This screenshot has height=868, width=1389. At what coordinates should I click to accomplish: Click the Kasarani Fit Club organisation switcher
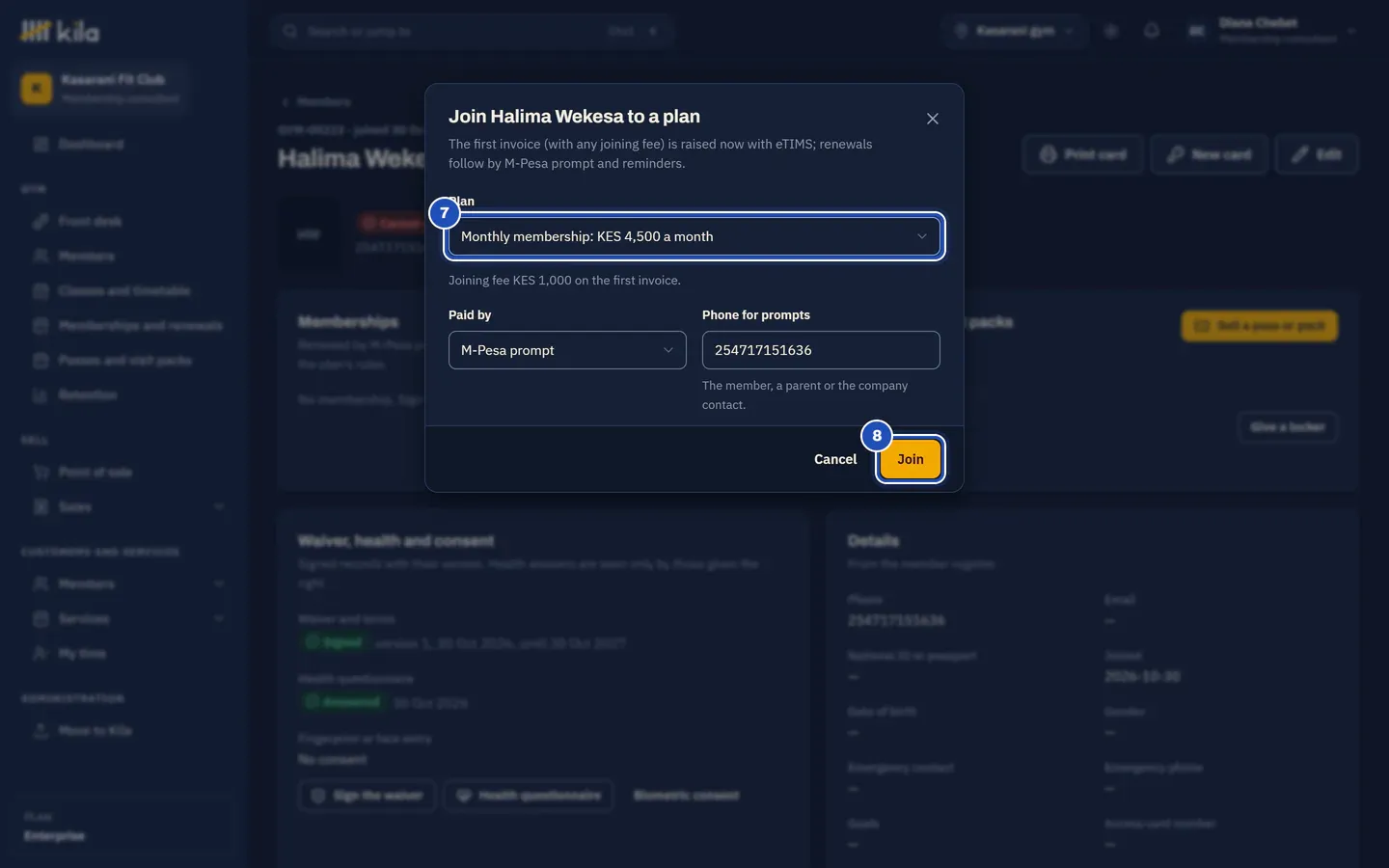pos(100,88)
